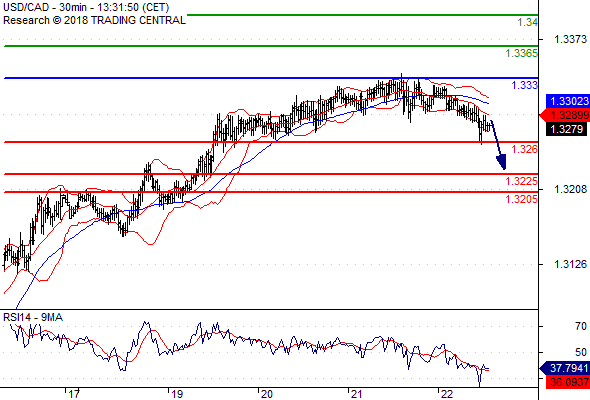Image resolution: width=590 pixels, height=400 pixels.
Task: Click the 1.3126 price axis value
Action: (570, 264)
